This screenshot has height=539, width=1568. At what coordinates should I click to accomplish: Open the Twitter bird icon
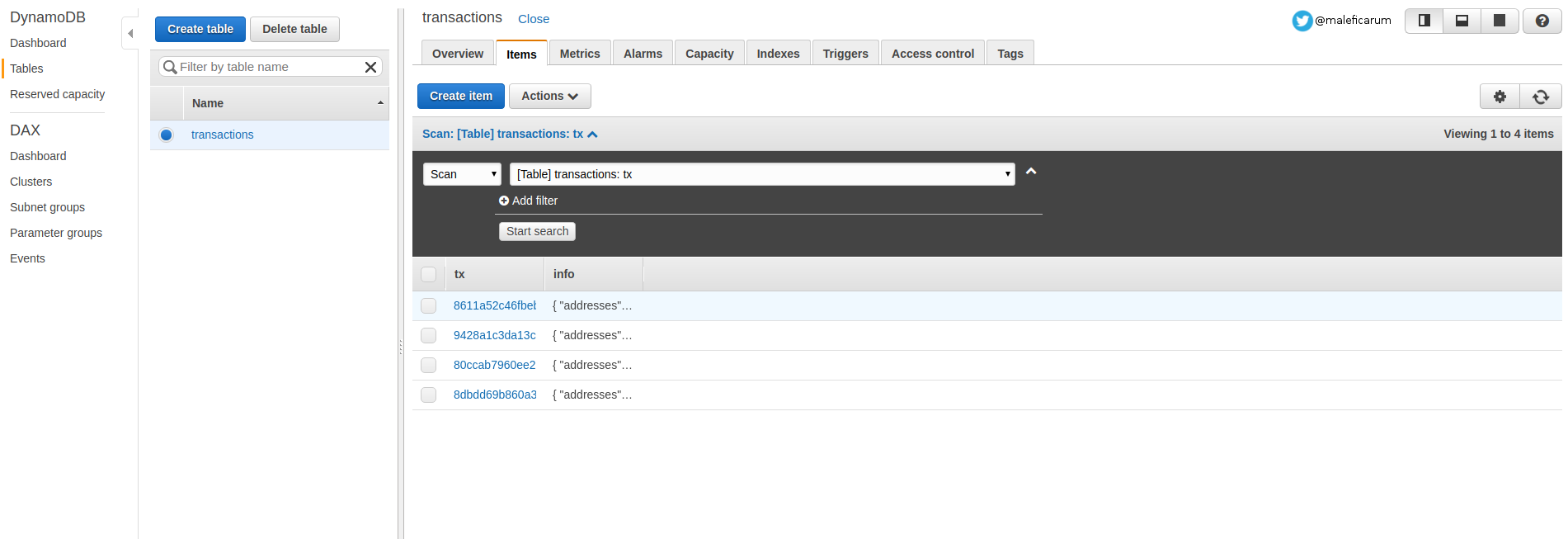(x=1302, y=21)
